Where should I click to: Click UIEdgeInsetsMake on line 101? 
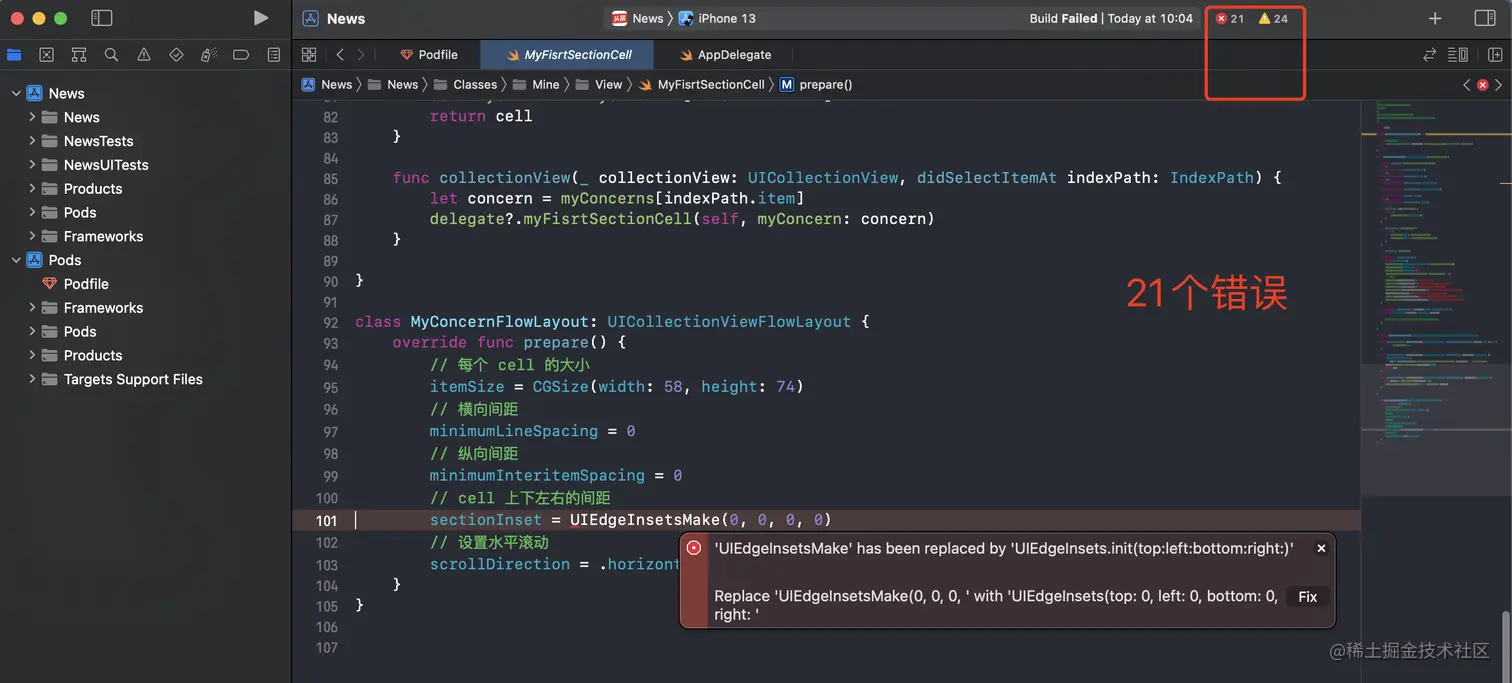[645, 520]
